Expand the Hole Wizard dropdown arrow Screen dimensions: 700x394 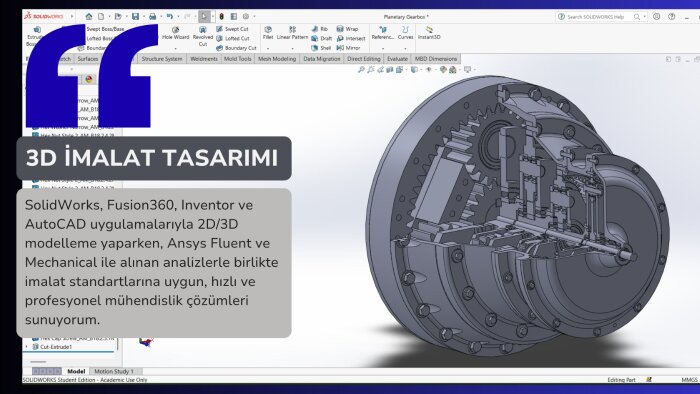[x=175, y=48]
